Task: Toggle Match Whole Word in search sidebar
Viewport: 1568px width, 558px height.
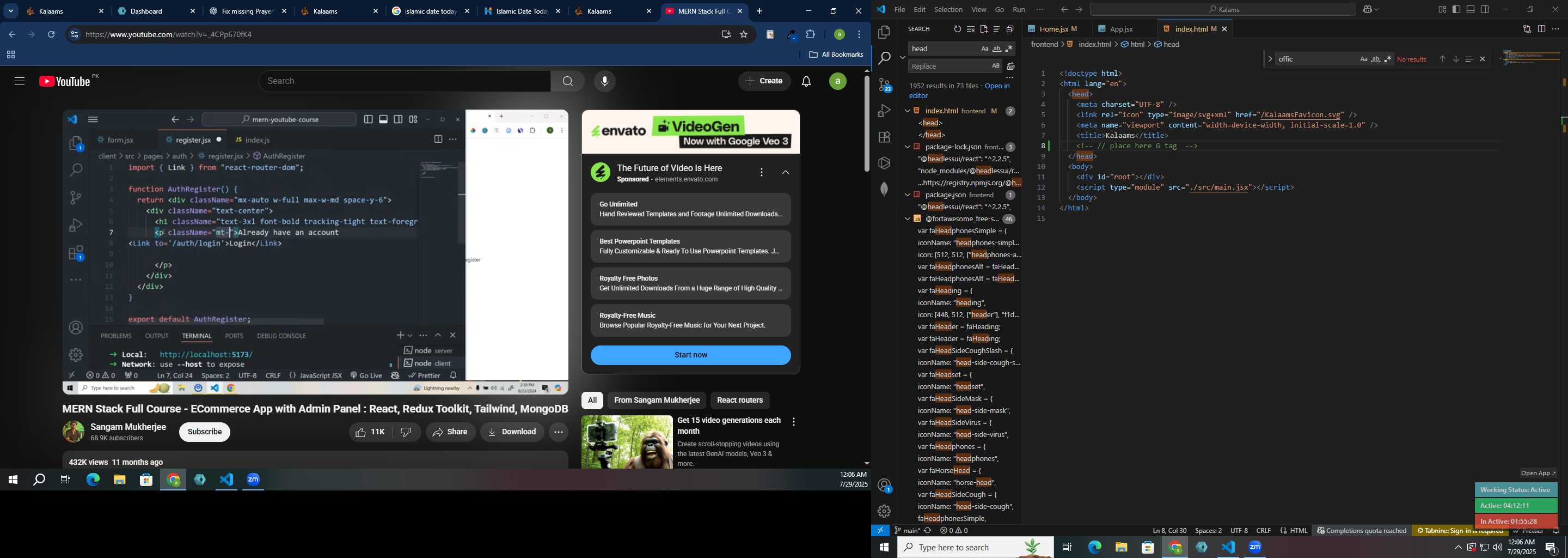Action: coord(997,48)
